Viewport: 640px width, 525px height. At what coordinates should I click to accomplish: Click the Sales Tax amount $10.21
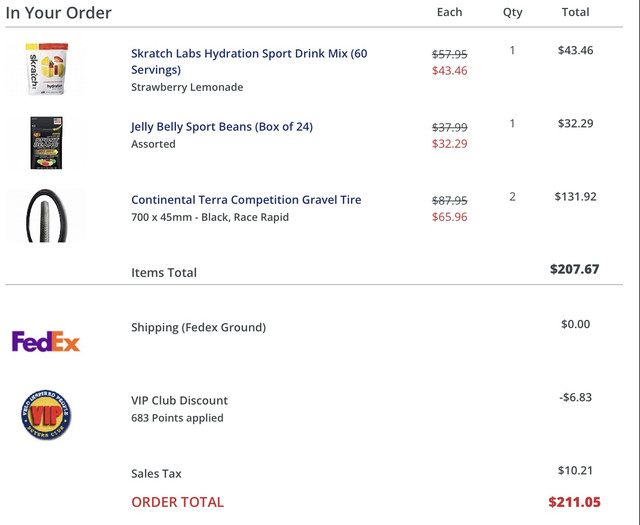click(576, 470)
